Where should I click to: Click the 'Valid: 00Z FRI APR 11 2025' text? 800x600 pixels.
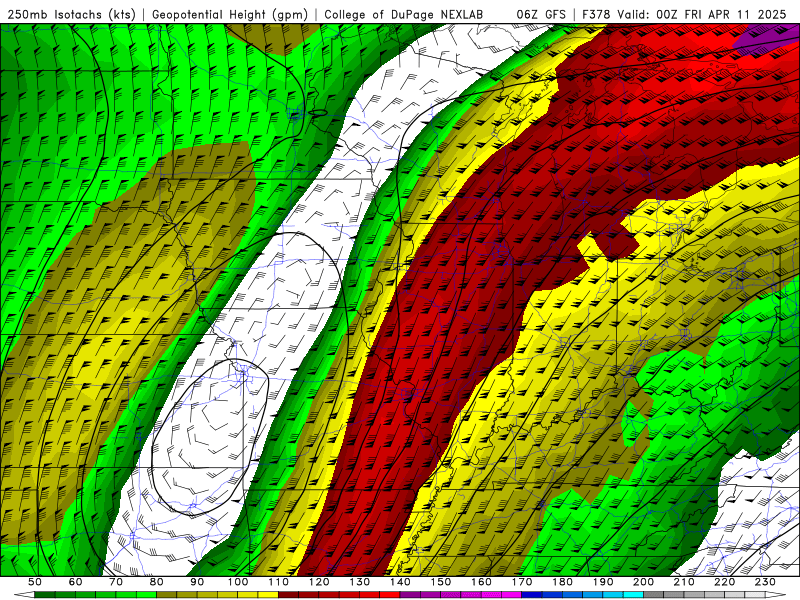pos(702,15)
